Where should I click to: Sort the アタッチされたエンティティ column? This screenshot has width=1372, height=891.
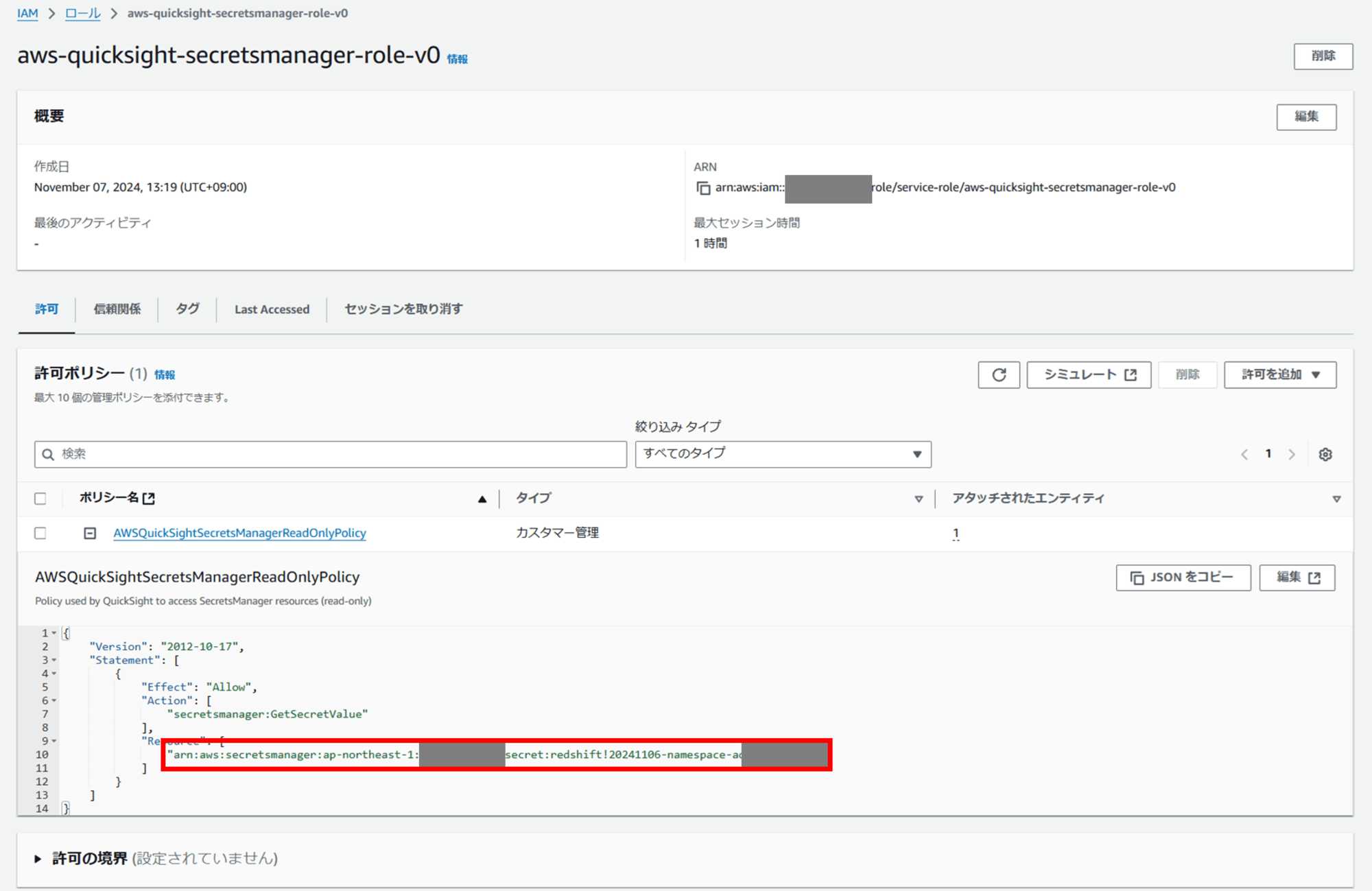tap(1336, 499)
